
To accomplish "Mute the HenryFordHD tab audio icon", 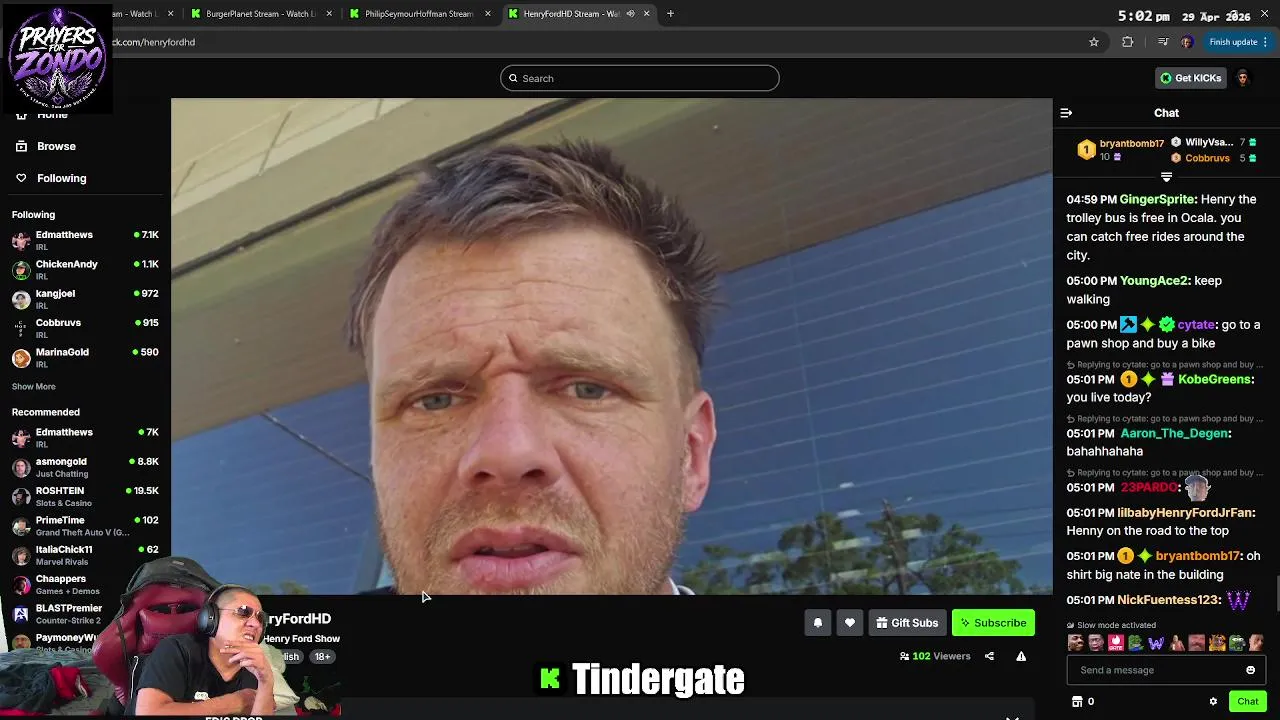I will 630,13.
